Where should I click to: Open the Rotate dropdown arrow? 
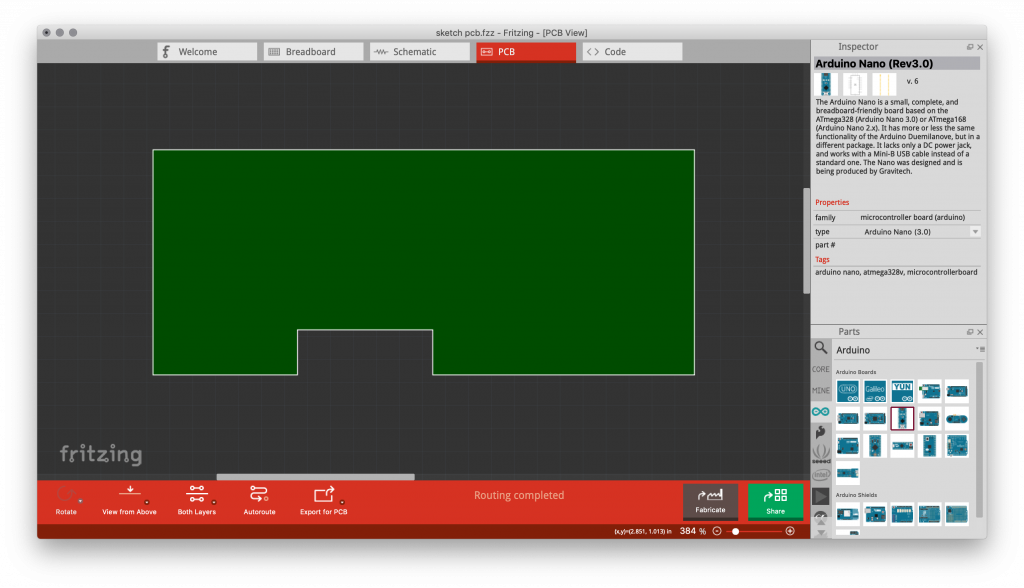pos(80,501)
